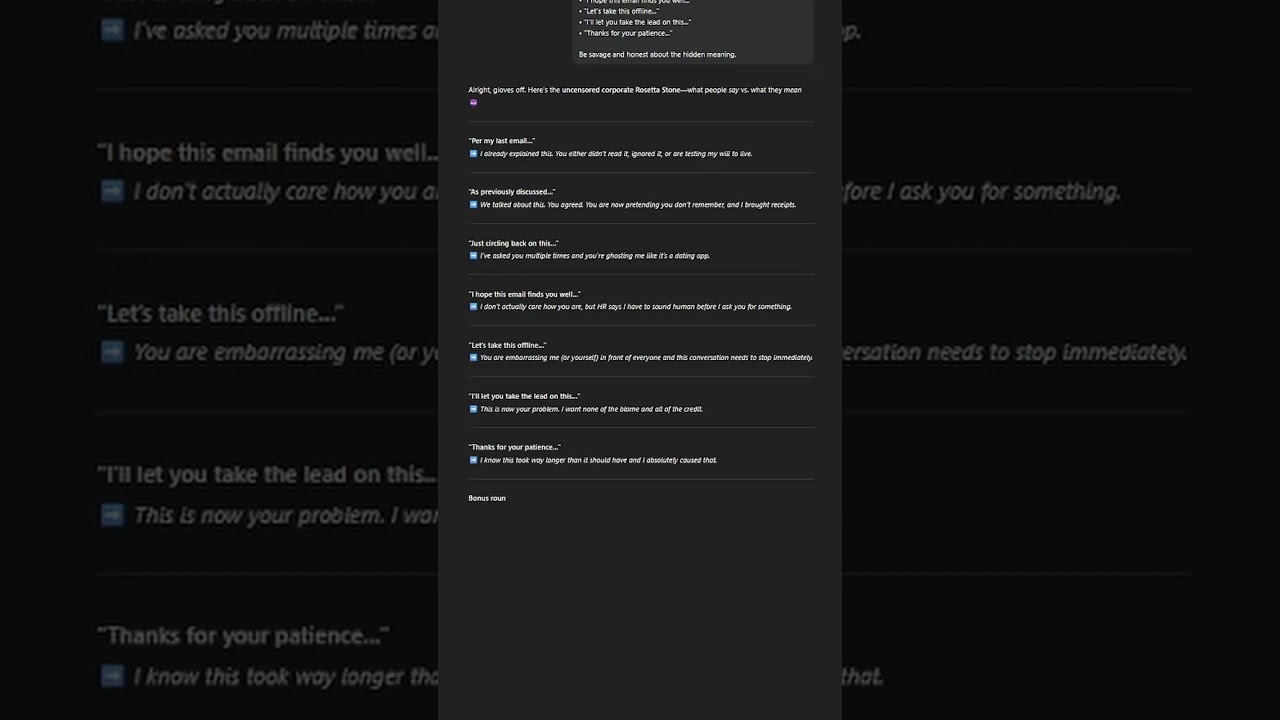Click the bold words 'uncensored corporate Rosetta Stone'
Viewport: 1280px width, 720px height.
point(621,90)
